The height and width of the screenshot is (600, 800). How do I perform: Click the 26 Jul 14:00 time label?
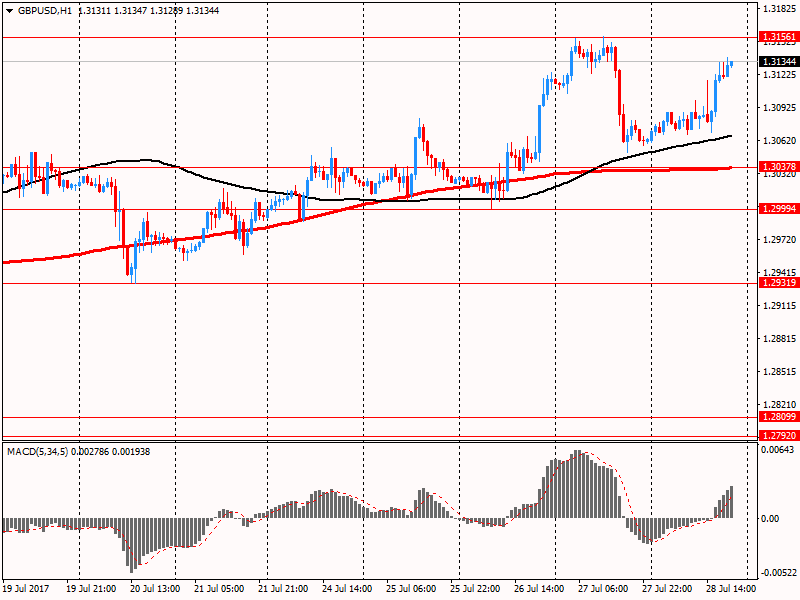point(539,589)
